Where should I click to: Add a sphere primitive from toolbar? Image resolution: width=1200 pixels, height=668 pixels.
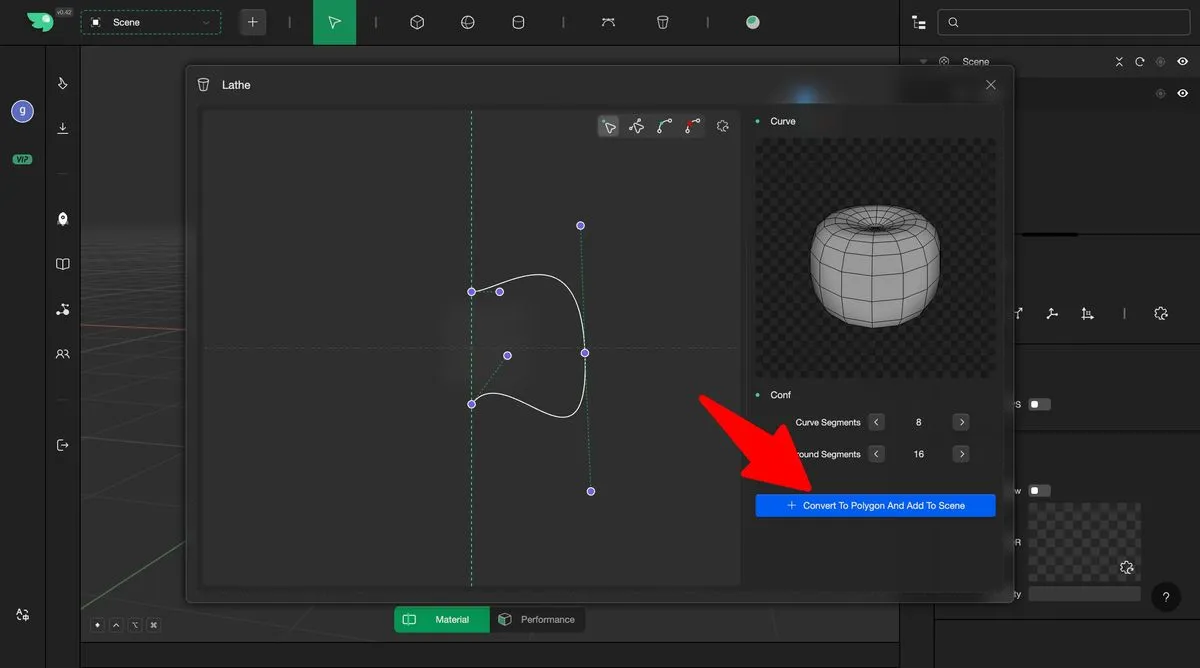pos(467,22)
